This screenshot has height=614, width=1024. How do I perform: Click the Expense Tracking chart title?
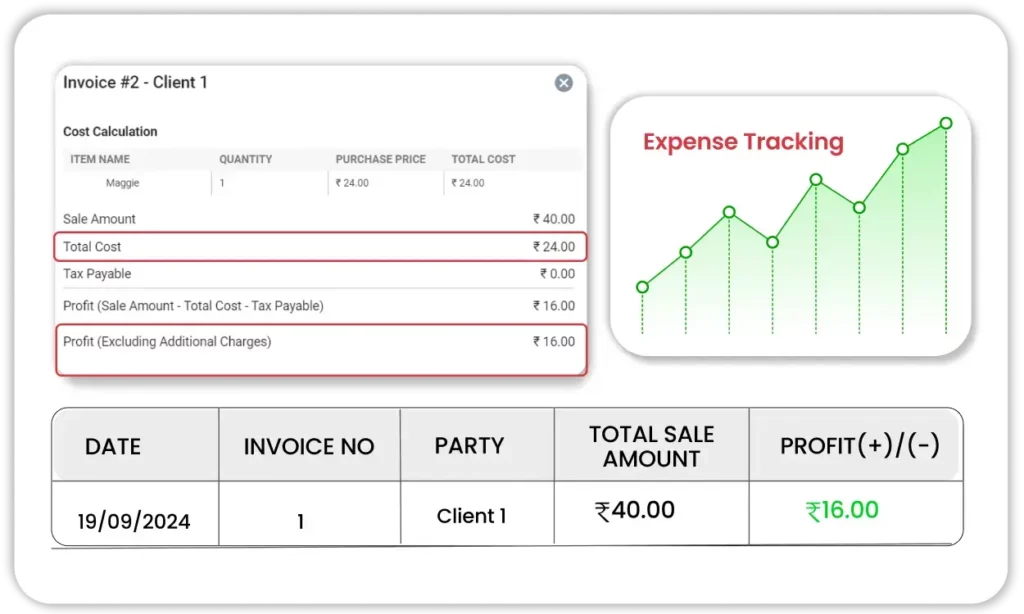[743, 142]
